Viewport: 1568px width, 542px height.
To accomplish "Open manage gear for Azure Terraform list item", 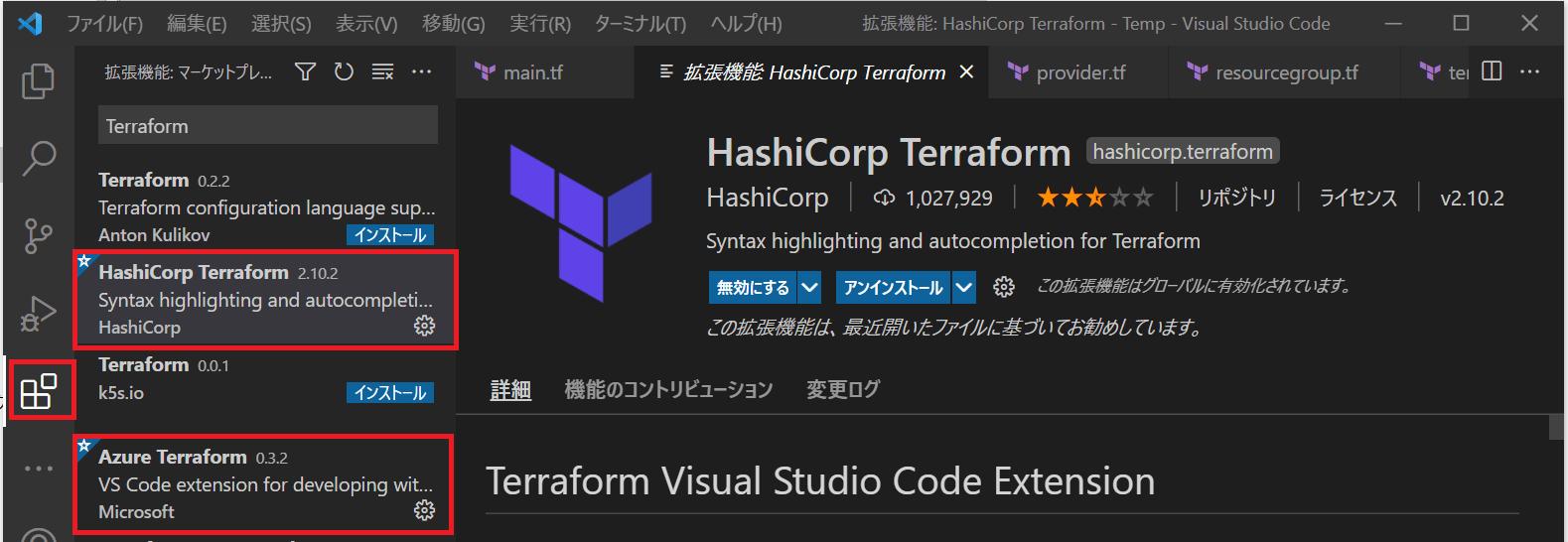I will click(424, 510).
